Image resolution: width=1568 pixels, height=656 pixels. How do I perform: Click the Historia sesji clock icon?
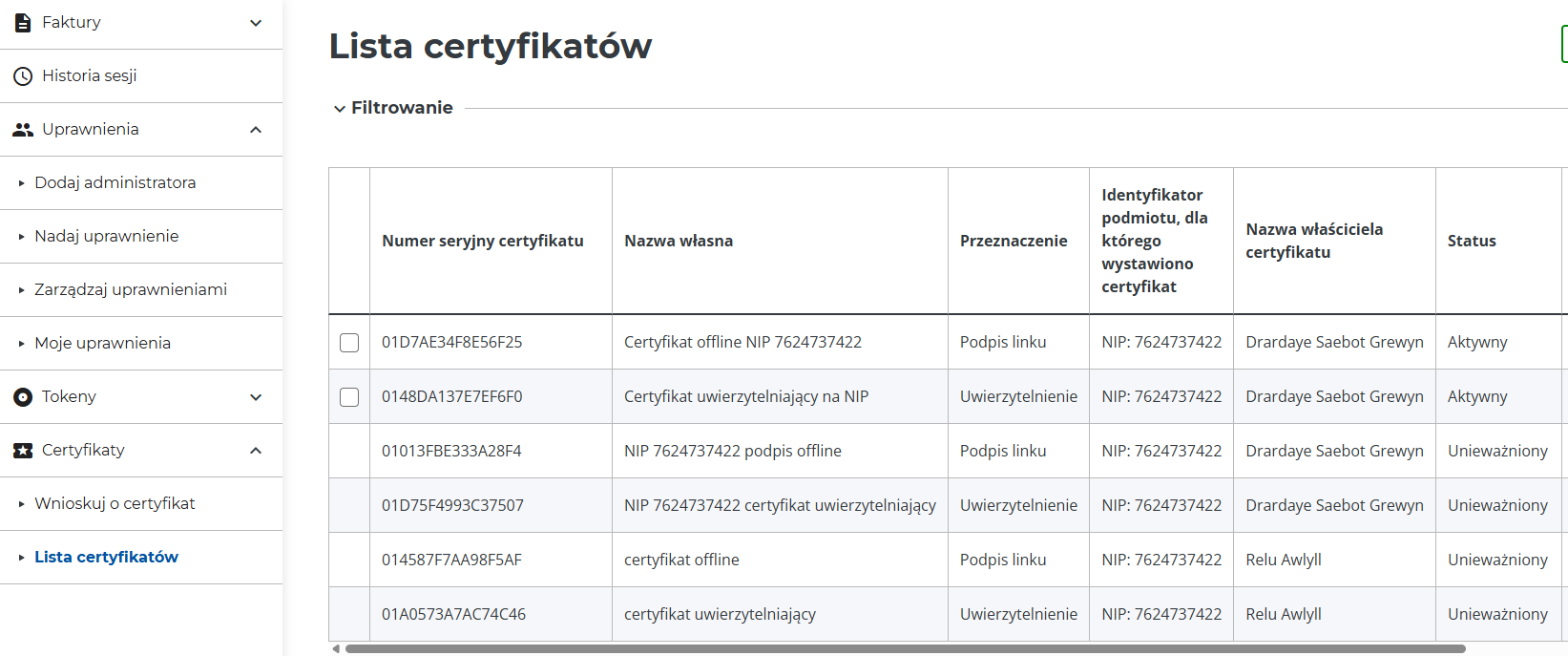23,76
